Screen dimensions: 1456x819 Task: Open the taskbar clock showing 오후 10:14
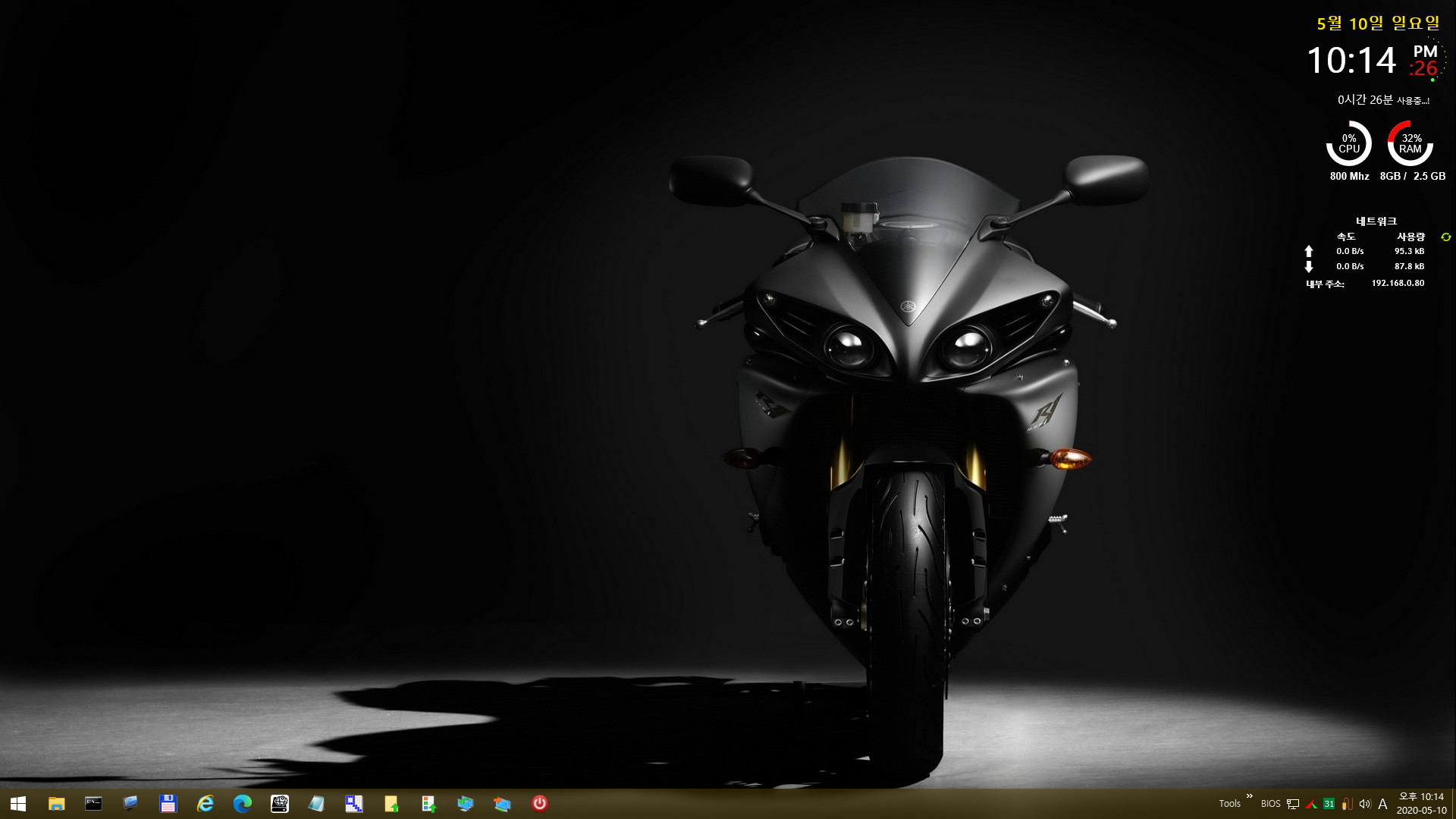(x=1421, y=804)
